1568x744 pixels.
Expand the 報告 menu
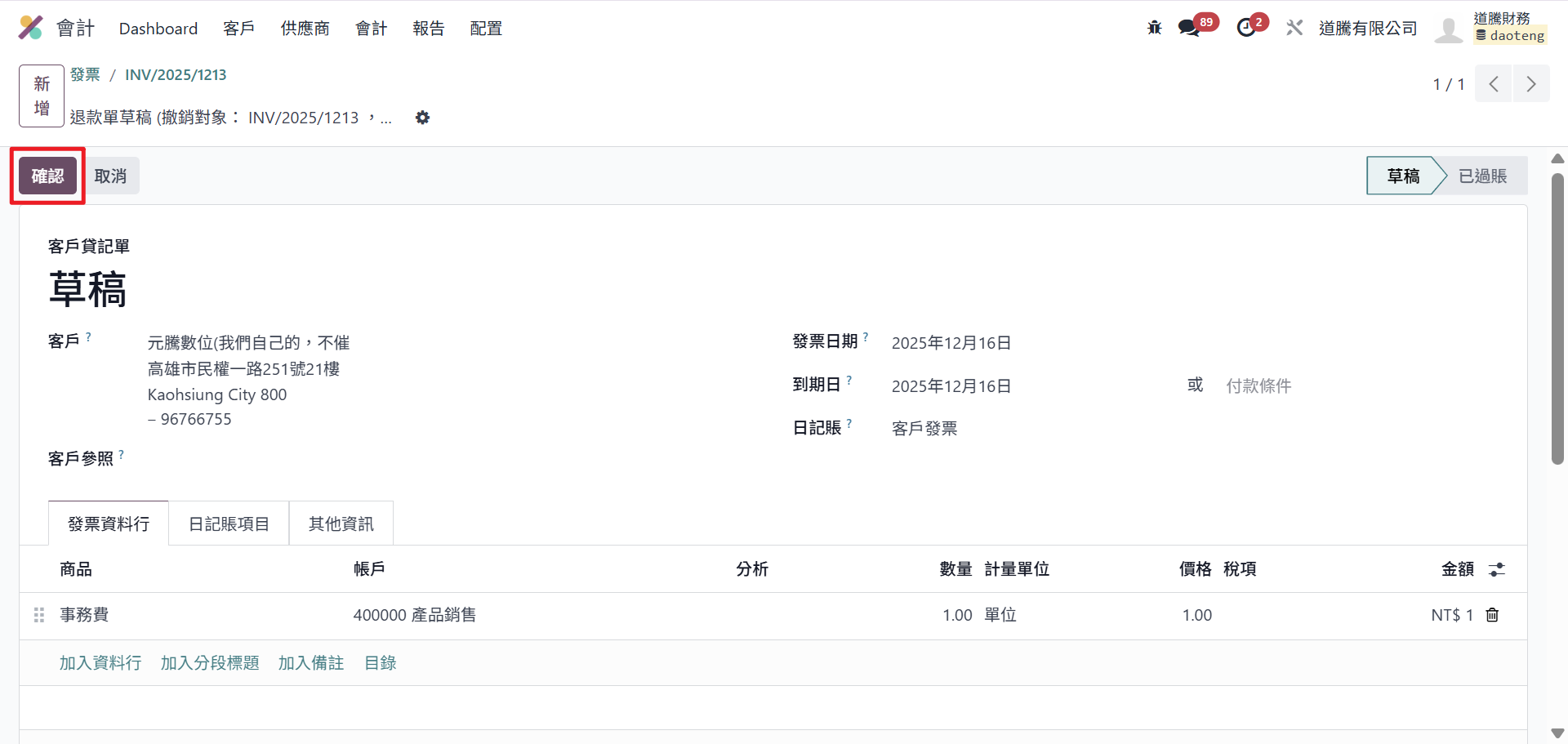(x=428, y=29)
